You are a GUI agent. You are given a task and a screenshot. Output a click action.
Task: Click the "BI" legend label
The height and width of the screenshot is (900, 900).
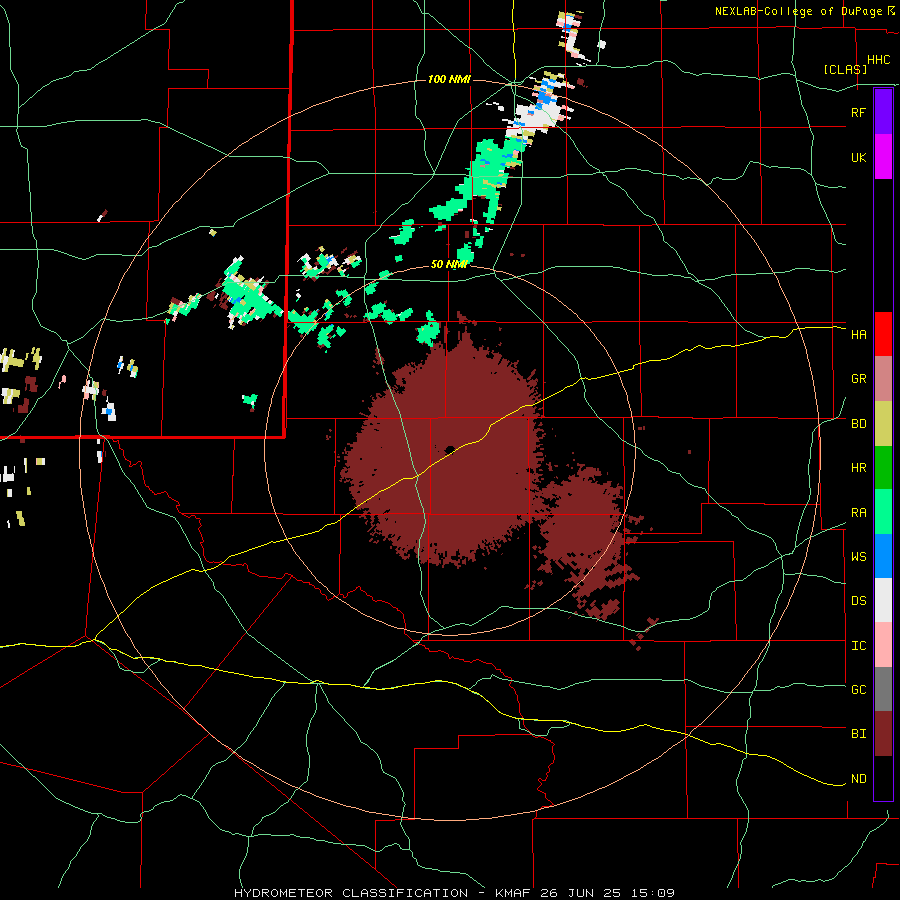pos(858,734)
